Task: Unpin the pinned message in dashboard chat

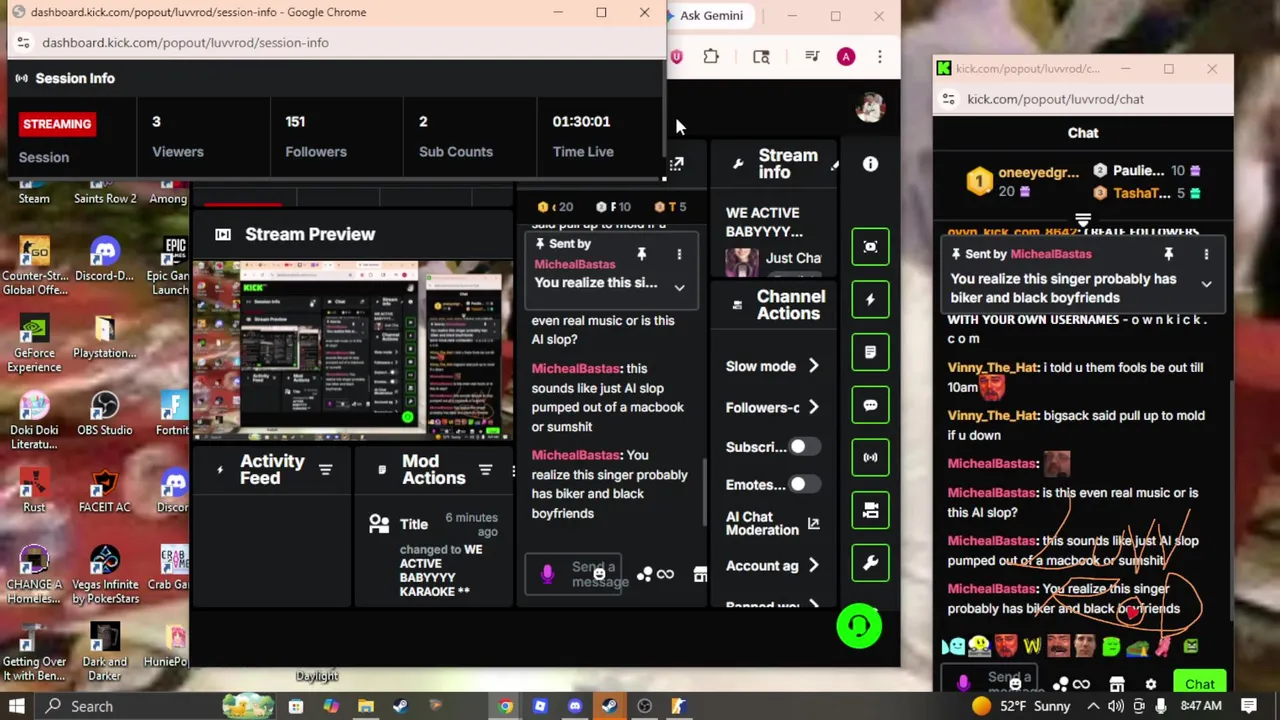Action: tap(642, 254)
